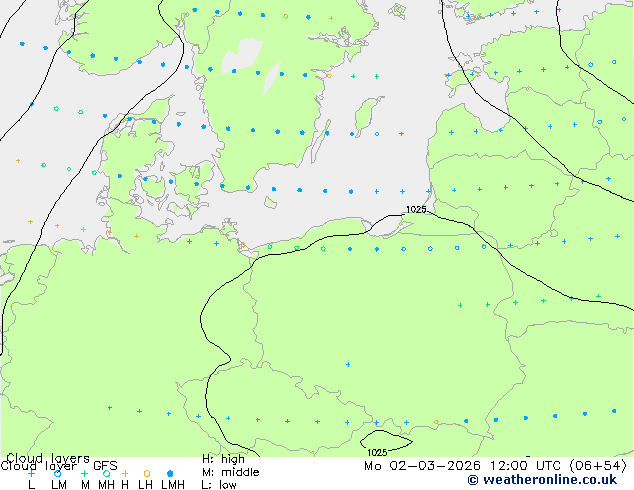
Task: Click the orange plus H legend symbol
Action: pos(125,473)
